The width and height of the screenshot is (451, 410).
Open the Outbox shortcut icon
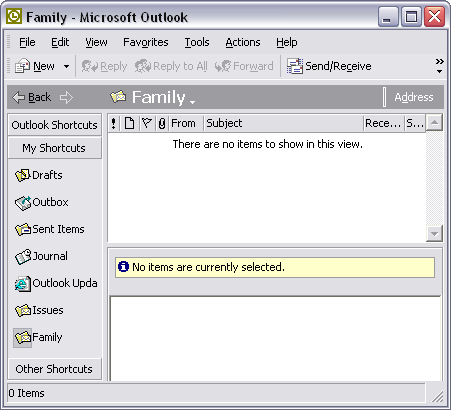23,203
